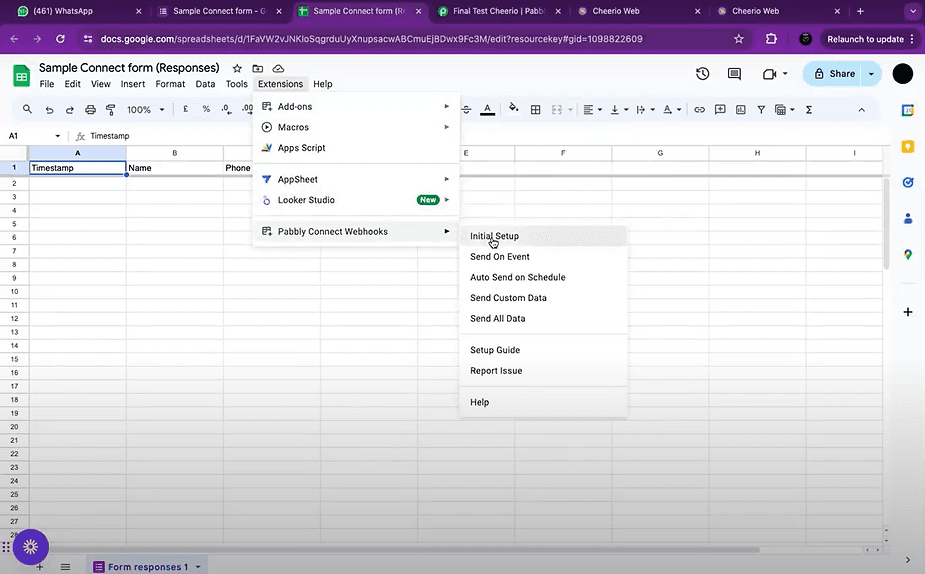Click the Share button

coord(835,74)
